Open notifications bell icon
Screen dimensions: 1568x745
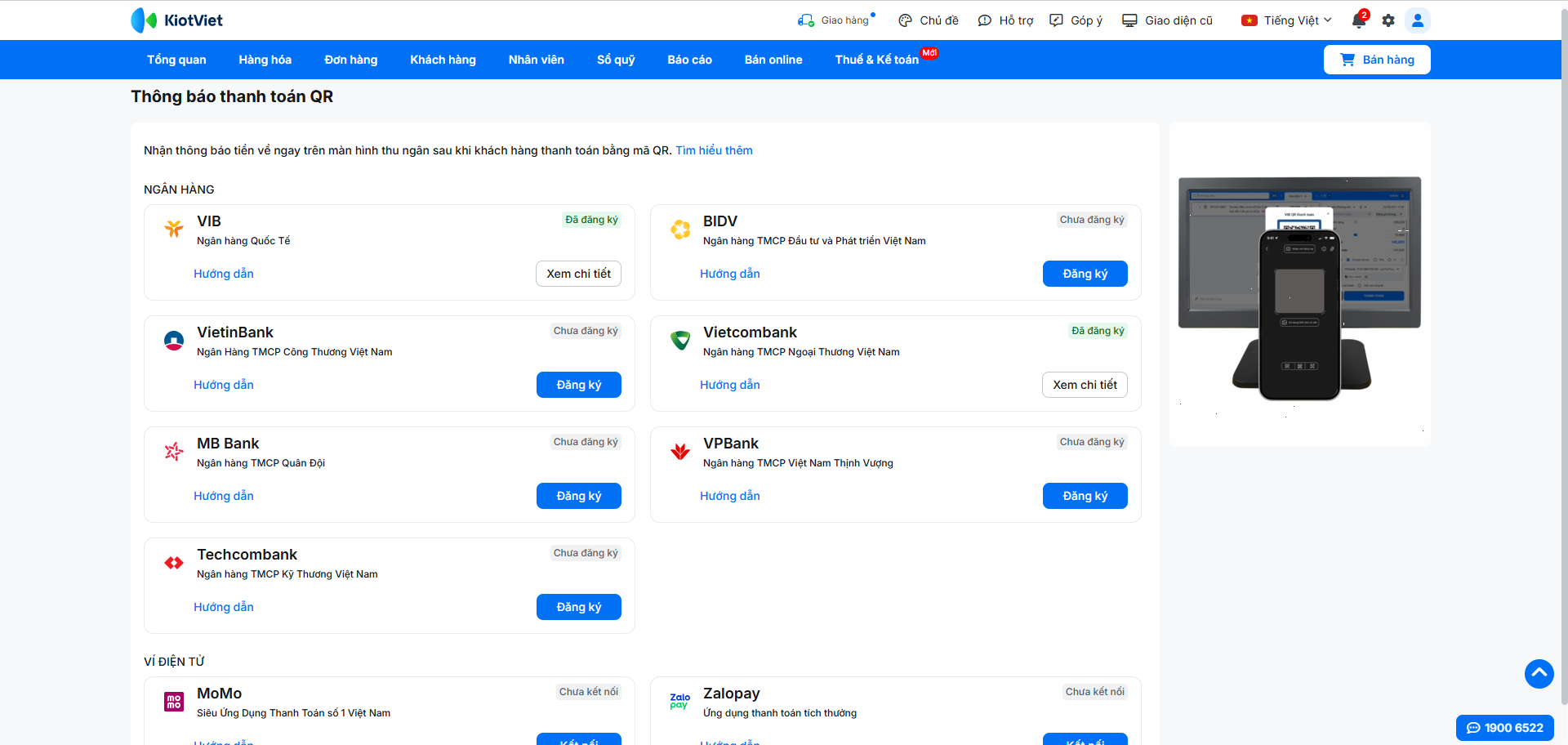[x=1359, y=20]
